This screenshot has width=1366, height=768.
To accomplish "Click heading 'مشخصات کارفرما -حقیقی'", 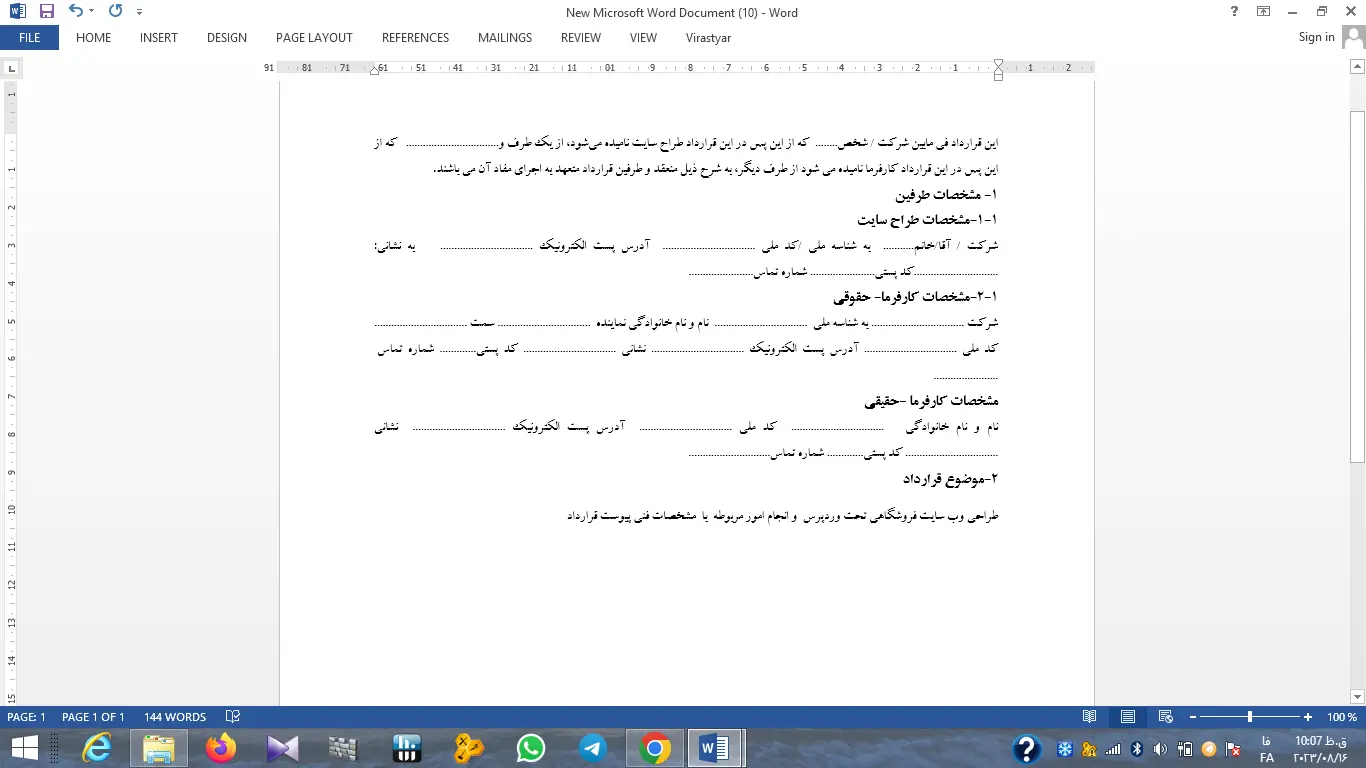I will tap(931, 401).
